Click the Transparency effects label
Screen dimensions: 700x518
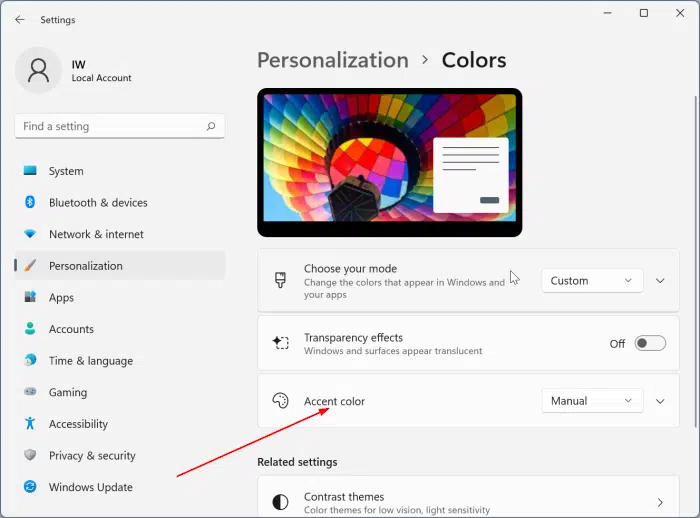[353, 337]
